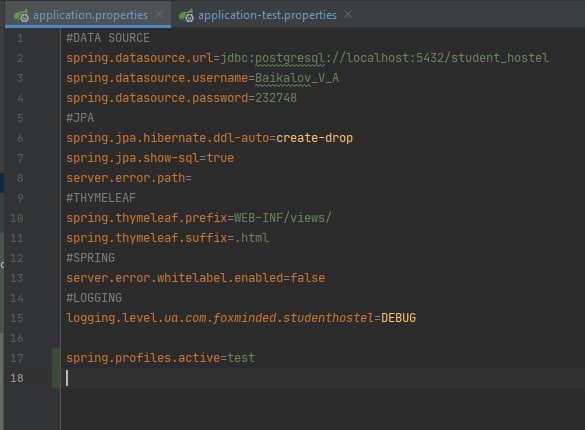This screenshot has width=585, height=430.
Task: Click the green change marker beside line 17
Action: tap(56, 358)
